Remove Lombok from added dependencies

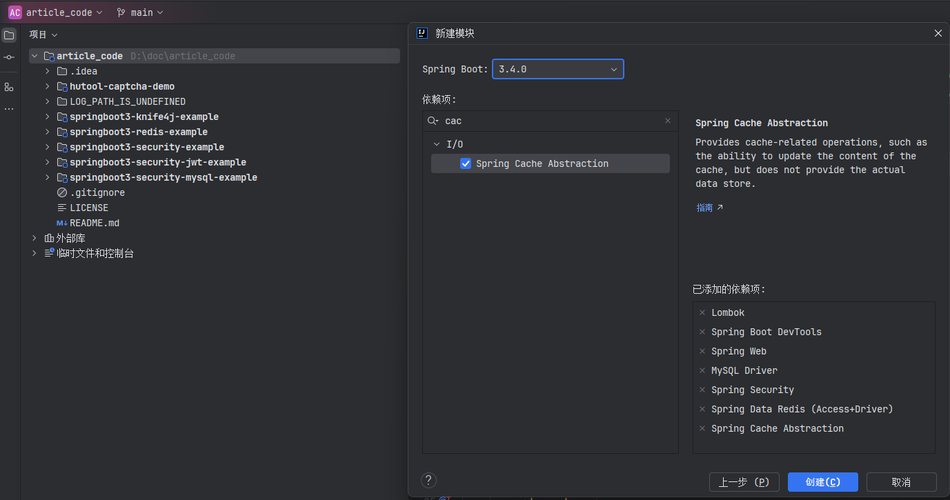click(x=702, y=313)
